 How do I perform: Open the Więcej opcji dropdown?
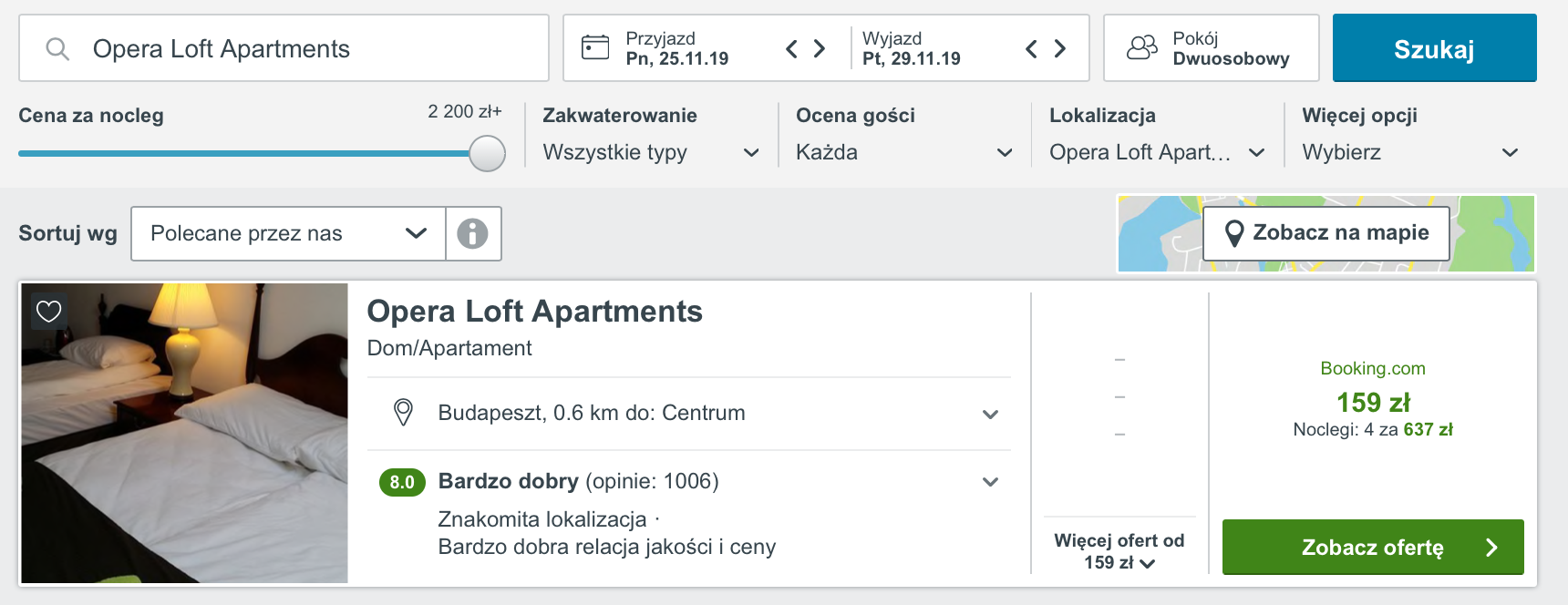(1410, 152)
